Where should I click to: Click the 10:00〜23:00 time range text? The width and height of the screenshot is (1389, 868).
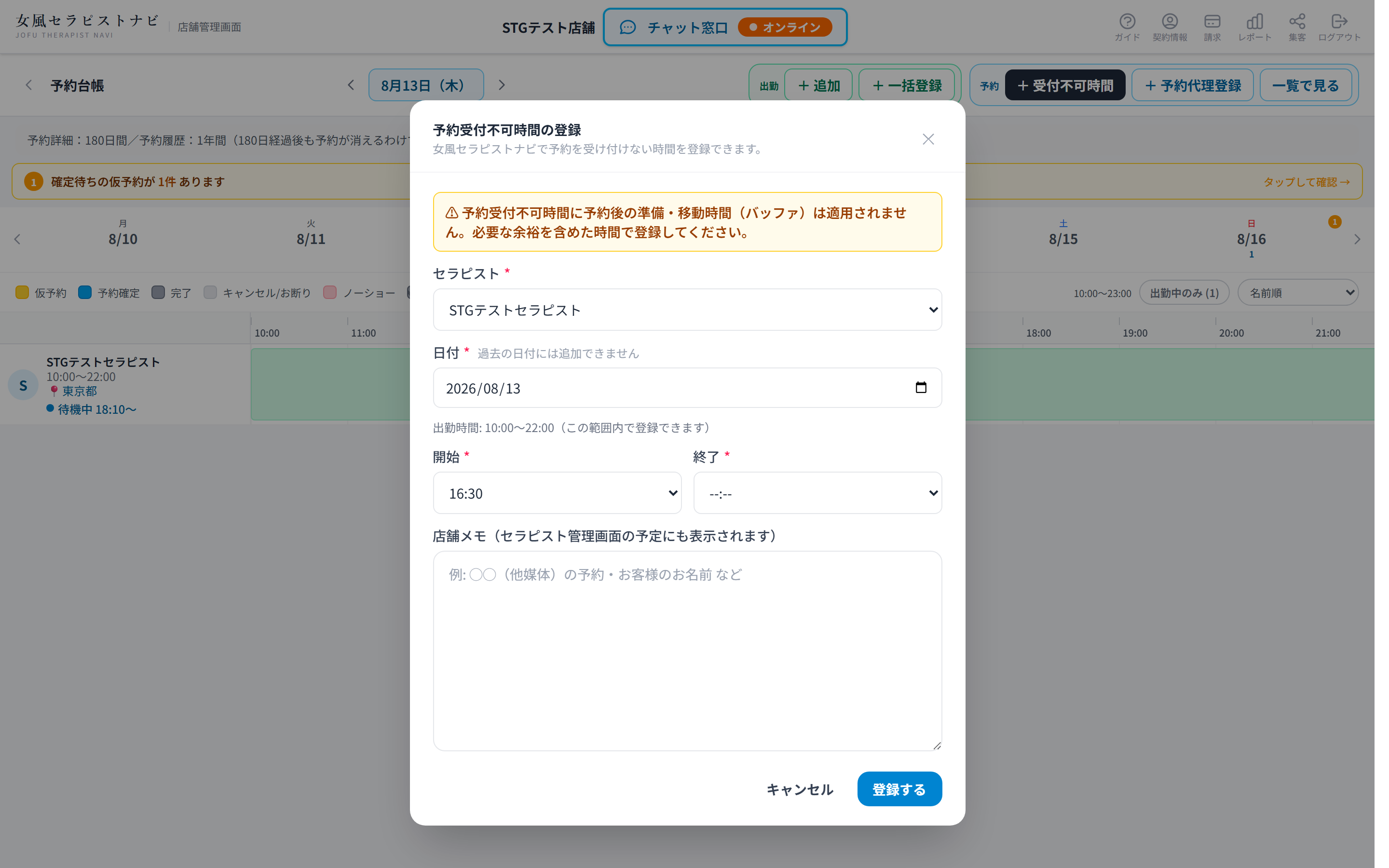(x=1102, y=293)
